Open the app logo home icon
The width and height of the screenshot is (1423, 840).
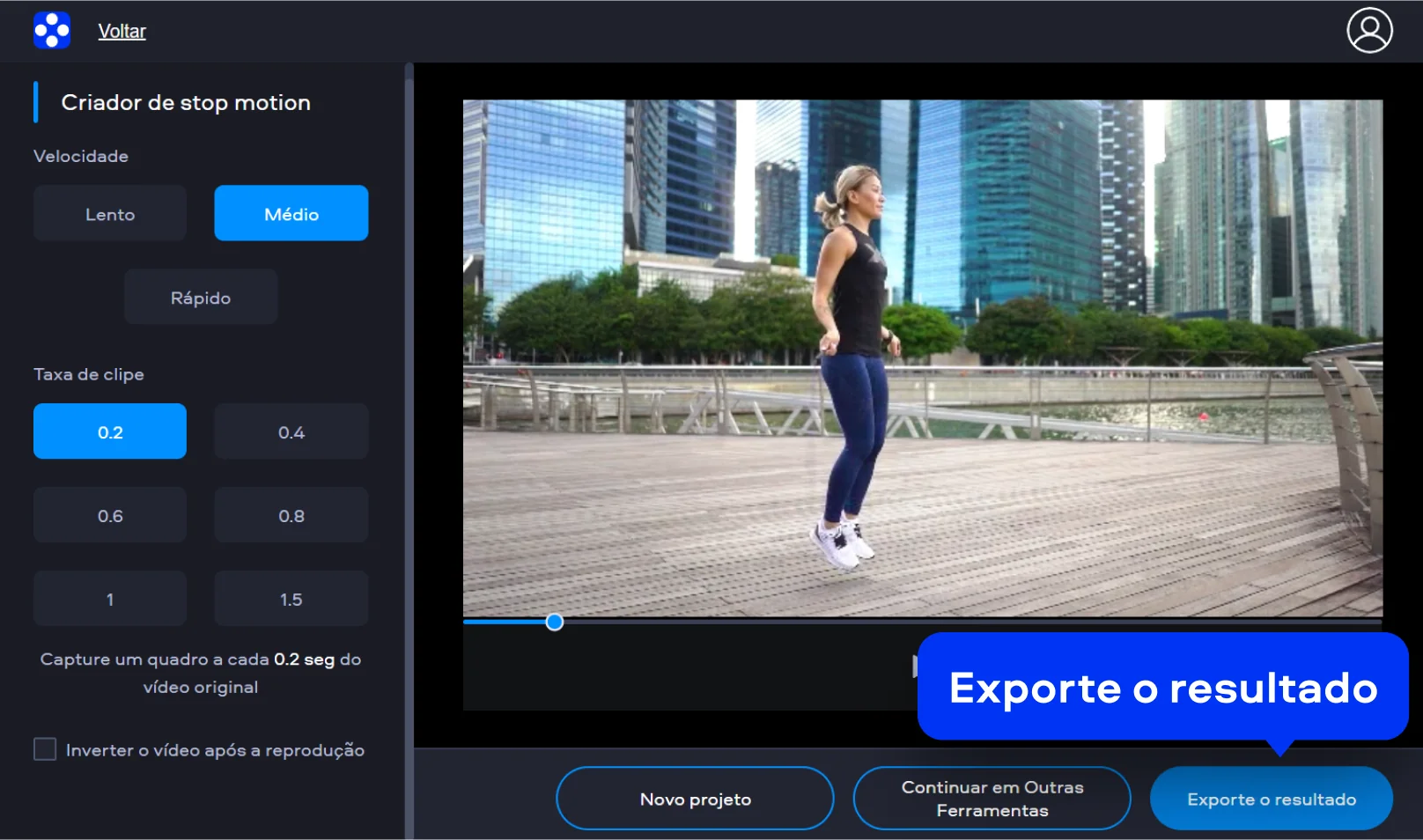[x=52, y=31]
